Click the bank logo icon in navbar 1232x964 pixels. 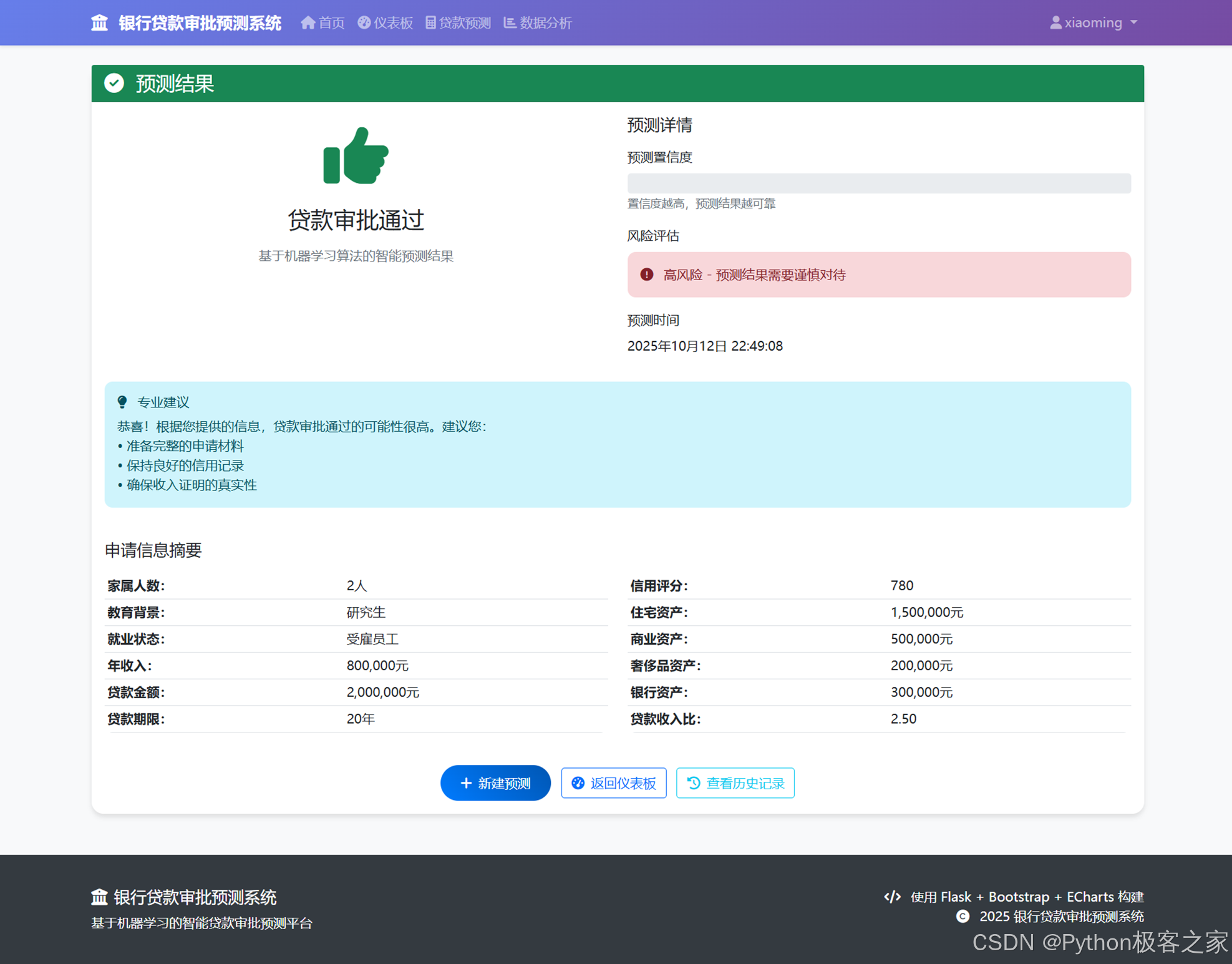99,23
